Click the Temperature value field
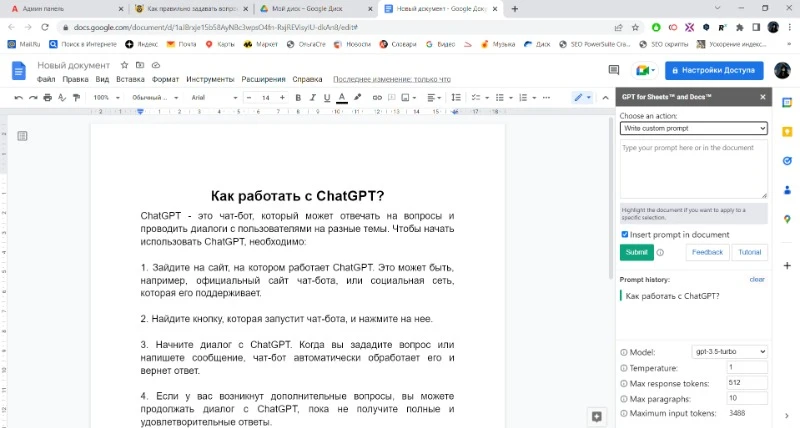The image size is (800, 428). click(x=747, y=367)
